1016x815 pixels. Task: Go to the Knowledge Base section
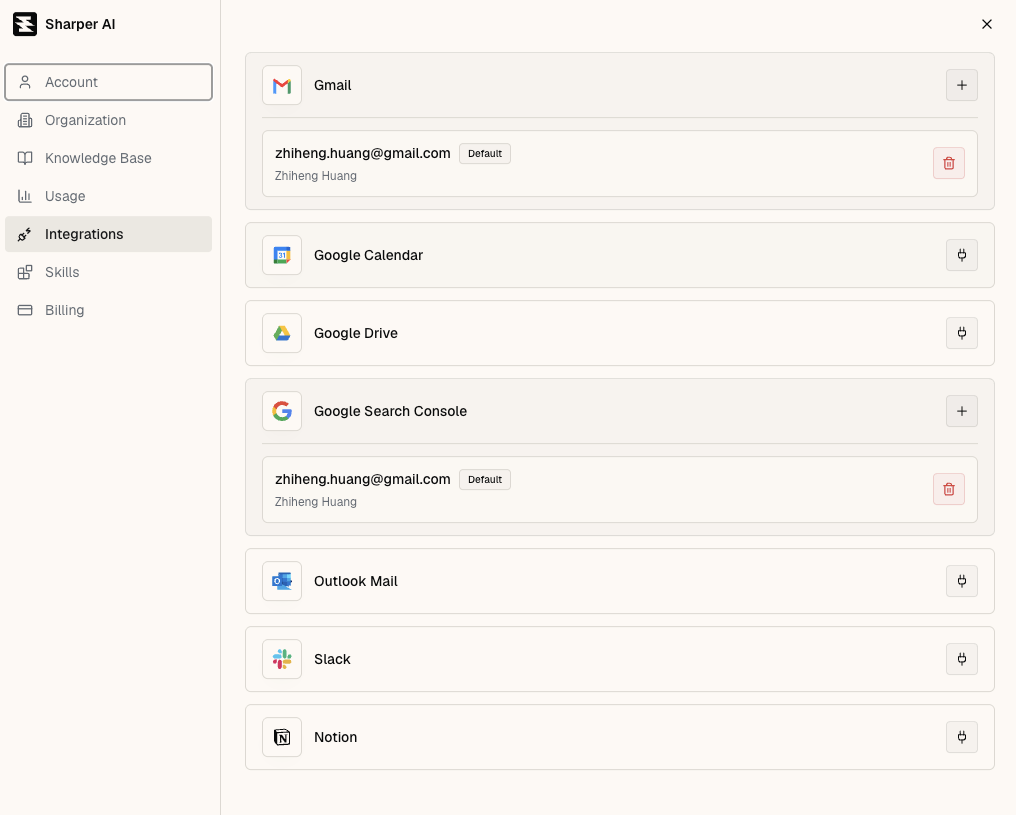coord(108,158)
